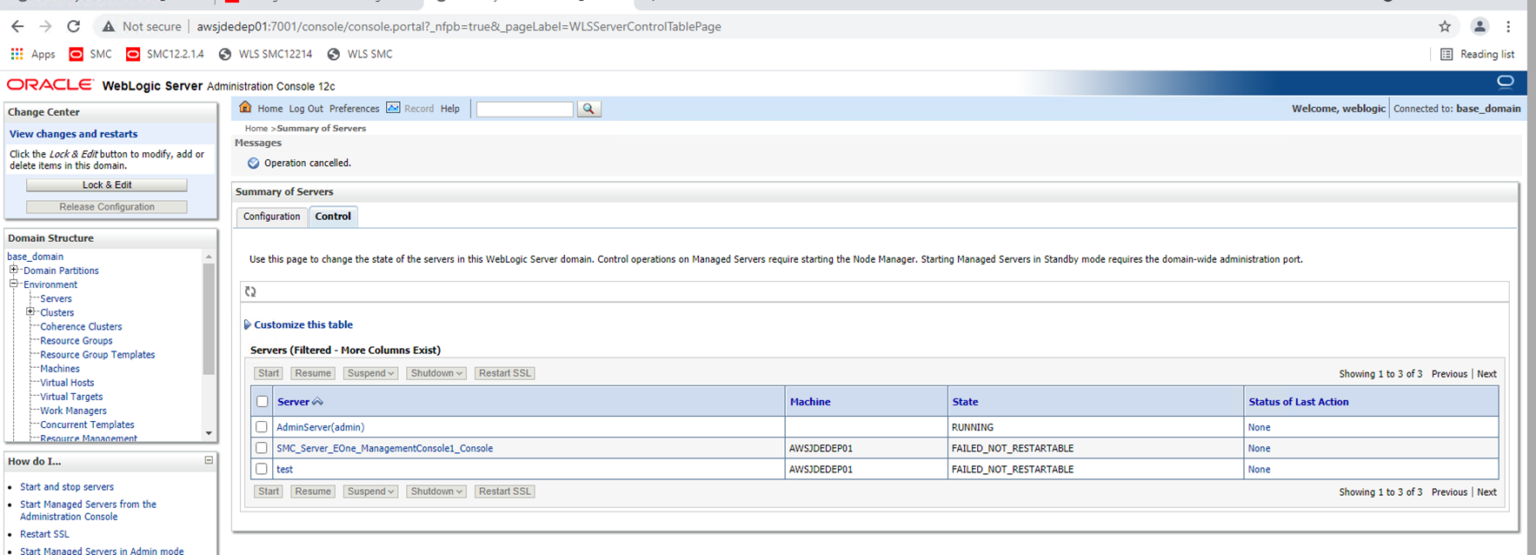Click the Home house icon in toolbar
The width and height of the screenshot is (1536, 555).
pyautogui.click(x=245, y=108)
